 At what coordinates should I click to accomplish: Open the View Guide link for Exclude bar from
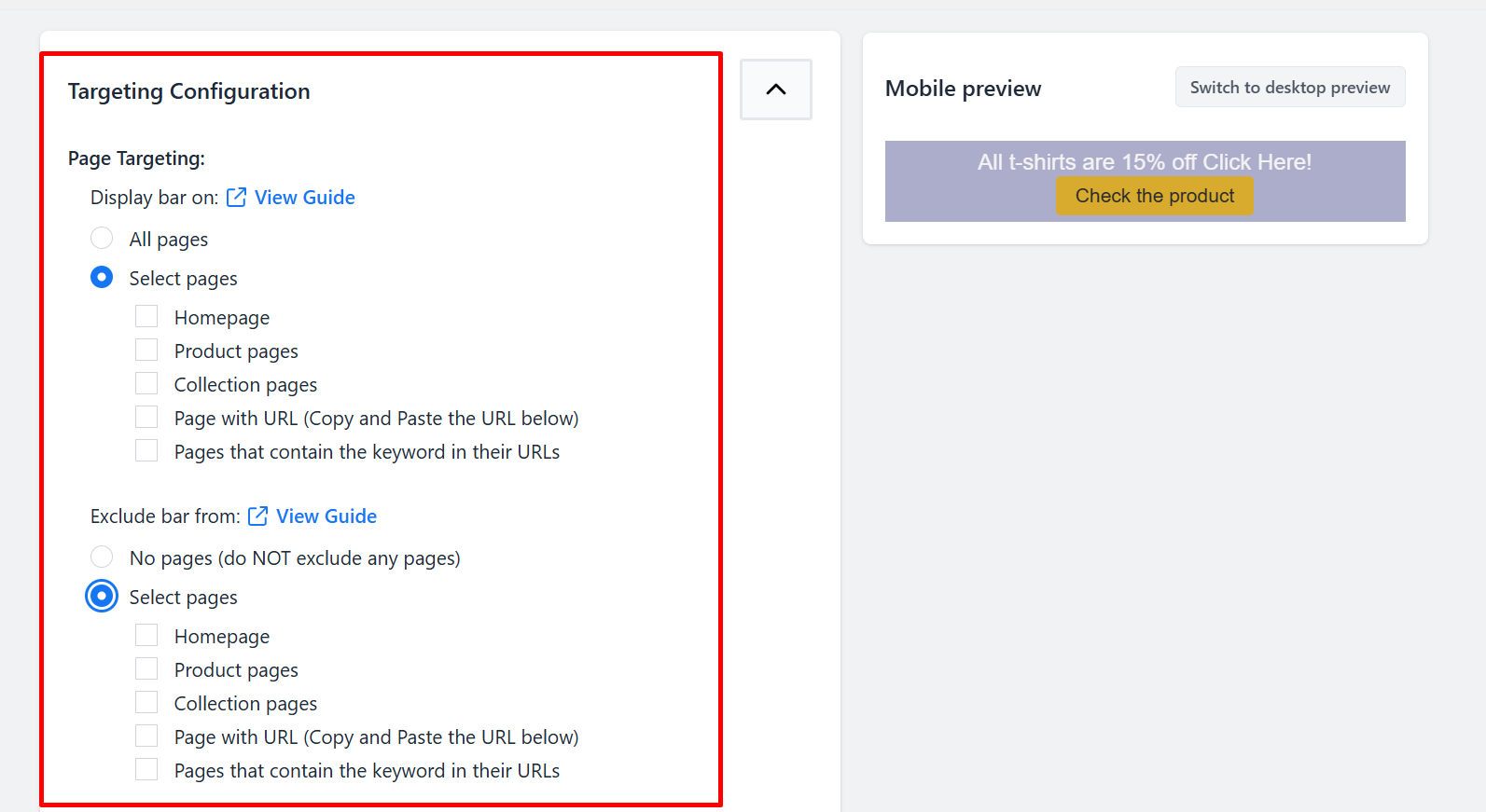(x=326, y=516)
